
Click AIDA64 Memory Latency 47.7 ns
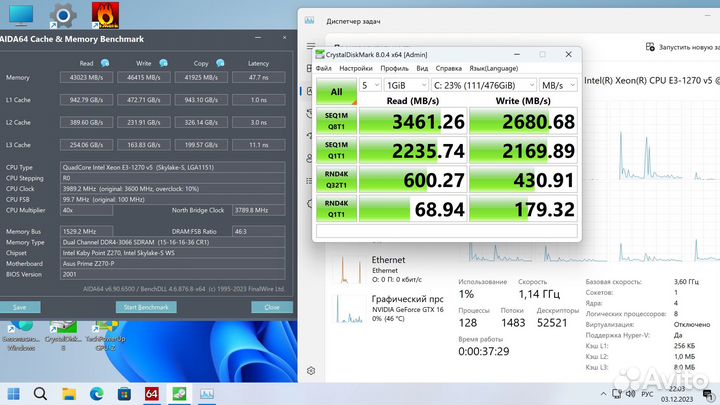click(259, 78)
